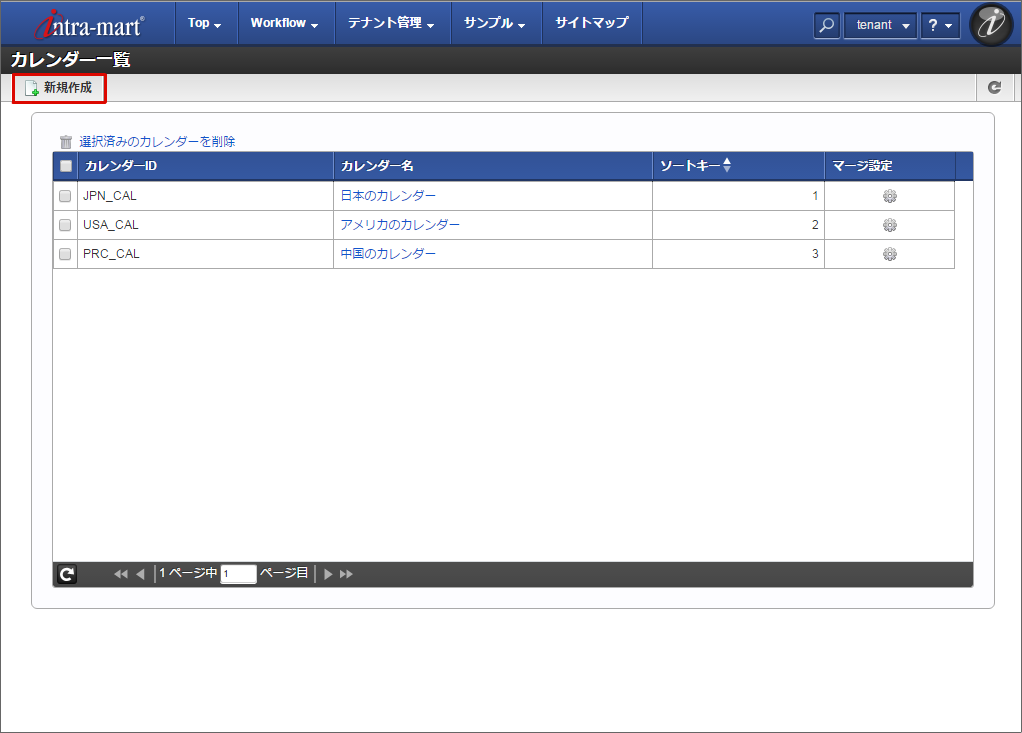Open merge settings gear for USA_CAL
Screen dimensions: 1022x733
890,225
